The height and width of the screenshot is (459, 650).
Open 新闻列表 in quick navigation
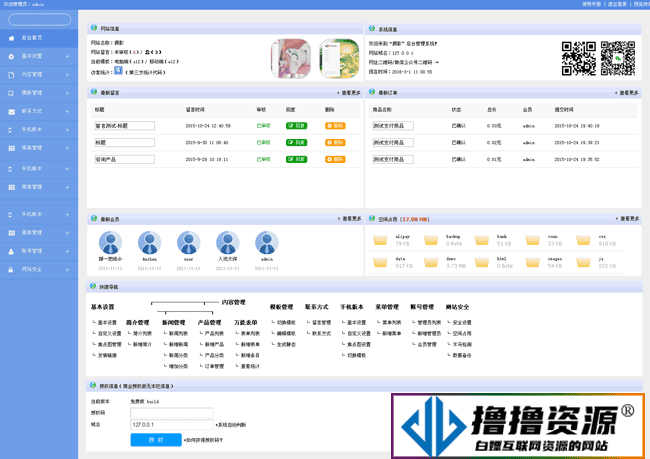(x=179, y=333)
